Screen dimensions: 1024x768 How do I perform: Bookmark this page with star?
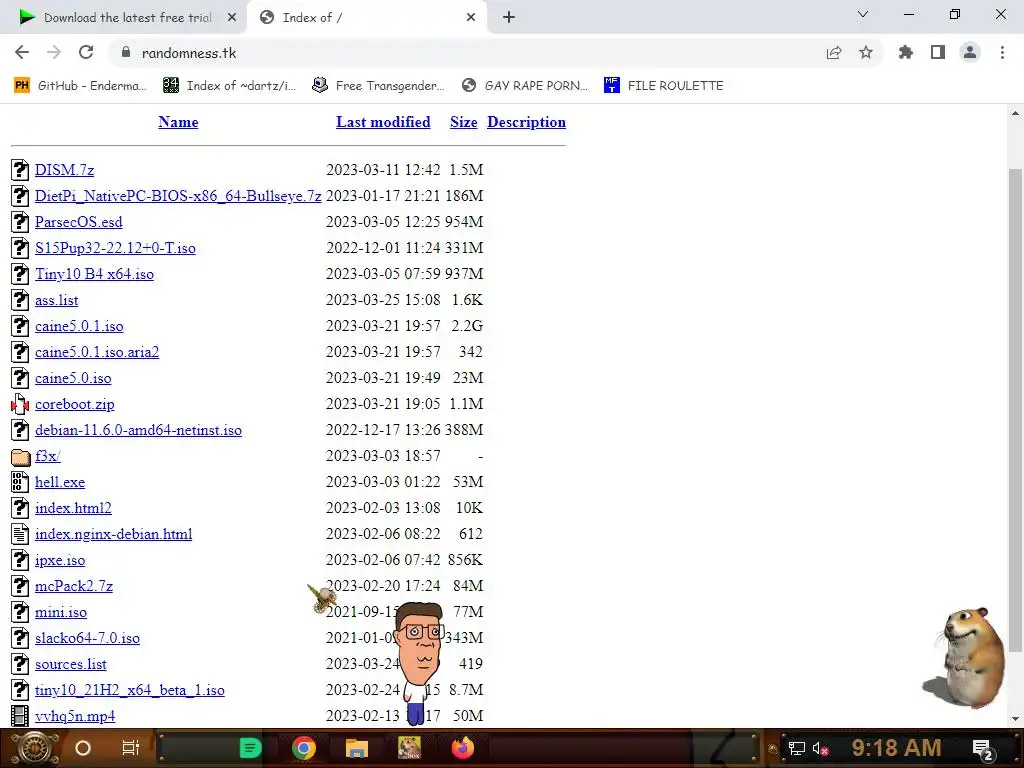pyautogui.click(x=866, y=53)
